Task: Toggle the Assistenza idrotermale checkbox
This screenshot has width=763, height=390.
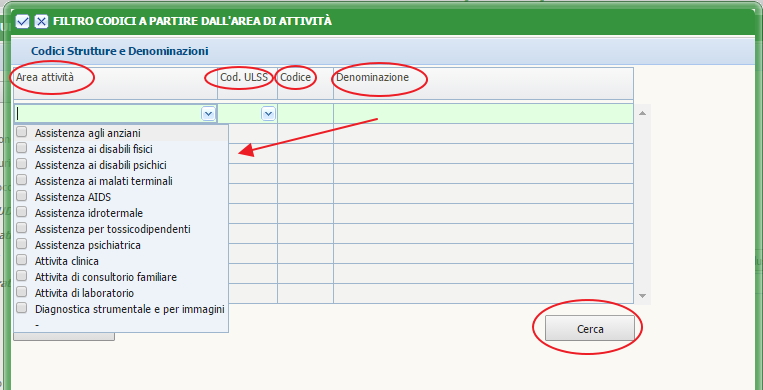Action: click(x=21, y=212)
